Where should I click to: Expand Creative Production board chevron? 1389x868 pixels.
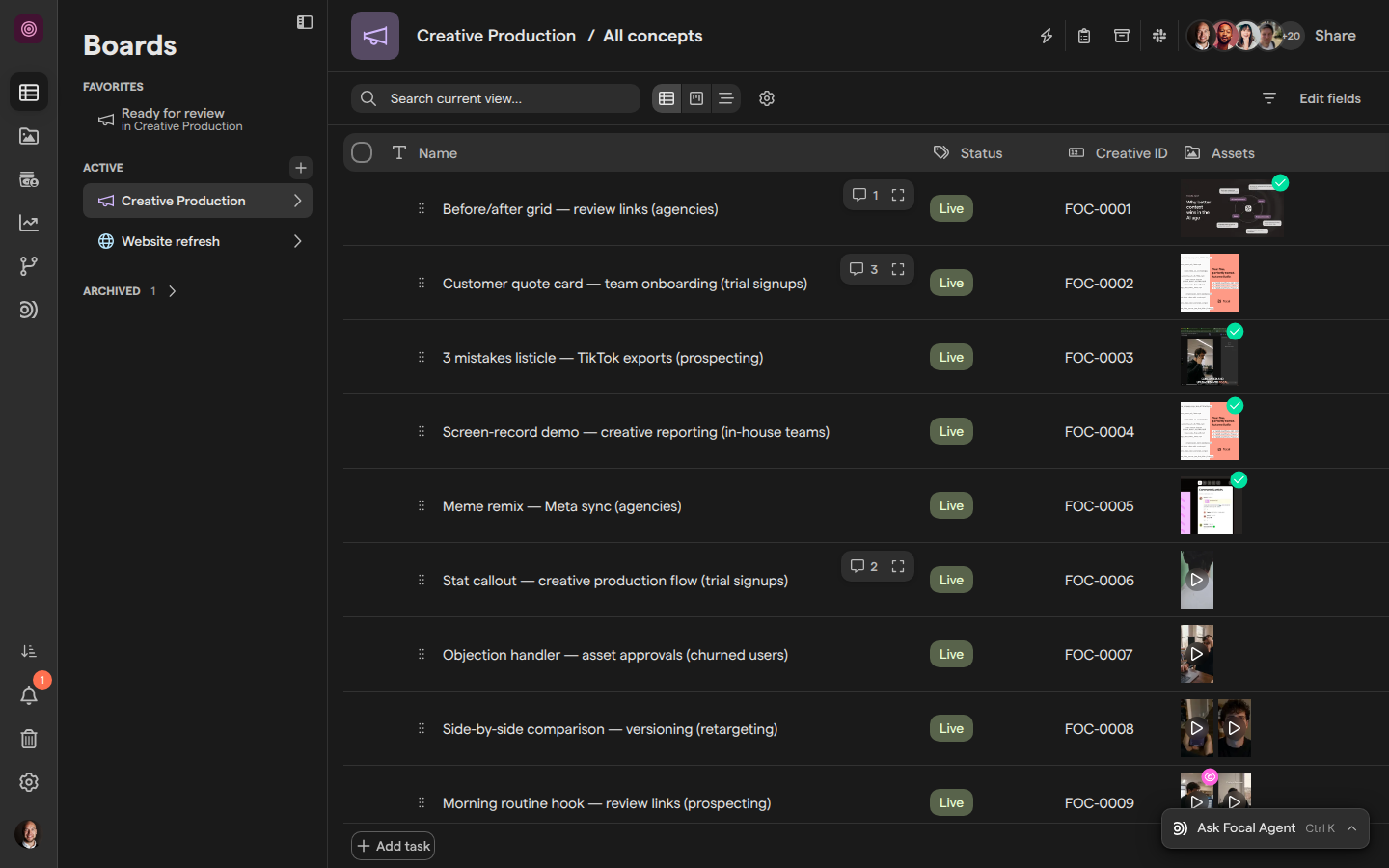coord(297,201)
